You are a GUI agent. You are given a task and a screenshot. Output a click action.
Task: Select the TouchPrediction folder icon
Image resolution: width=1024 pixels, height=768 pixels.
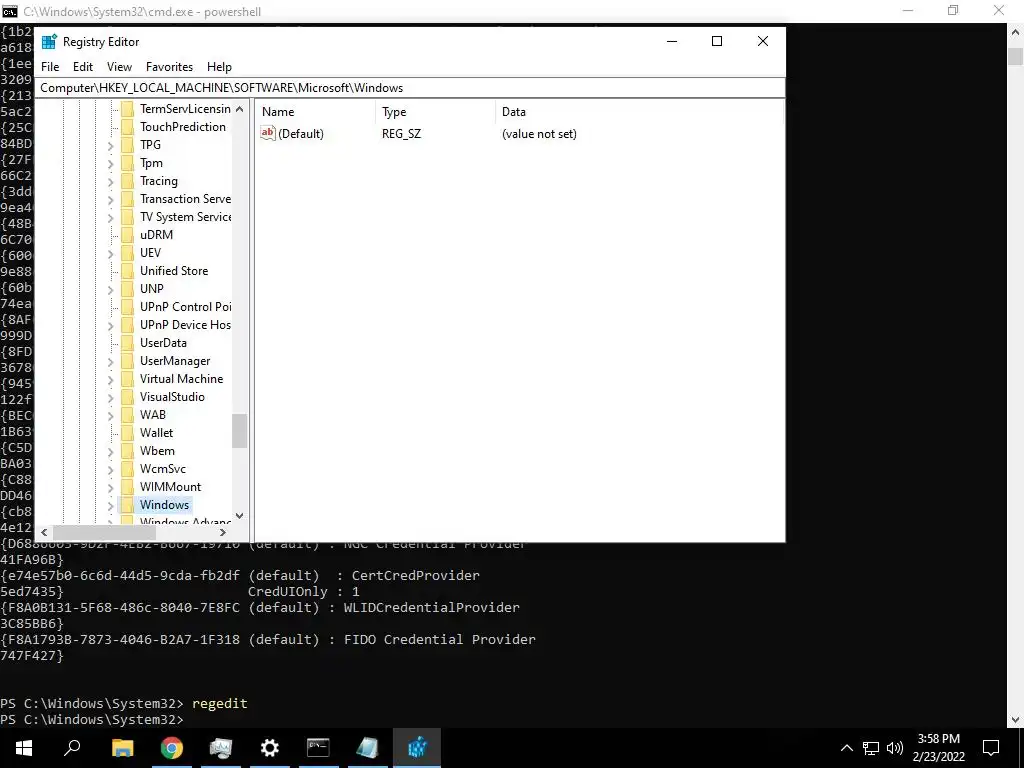click(127, 127)
